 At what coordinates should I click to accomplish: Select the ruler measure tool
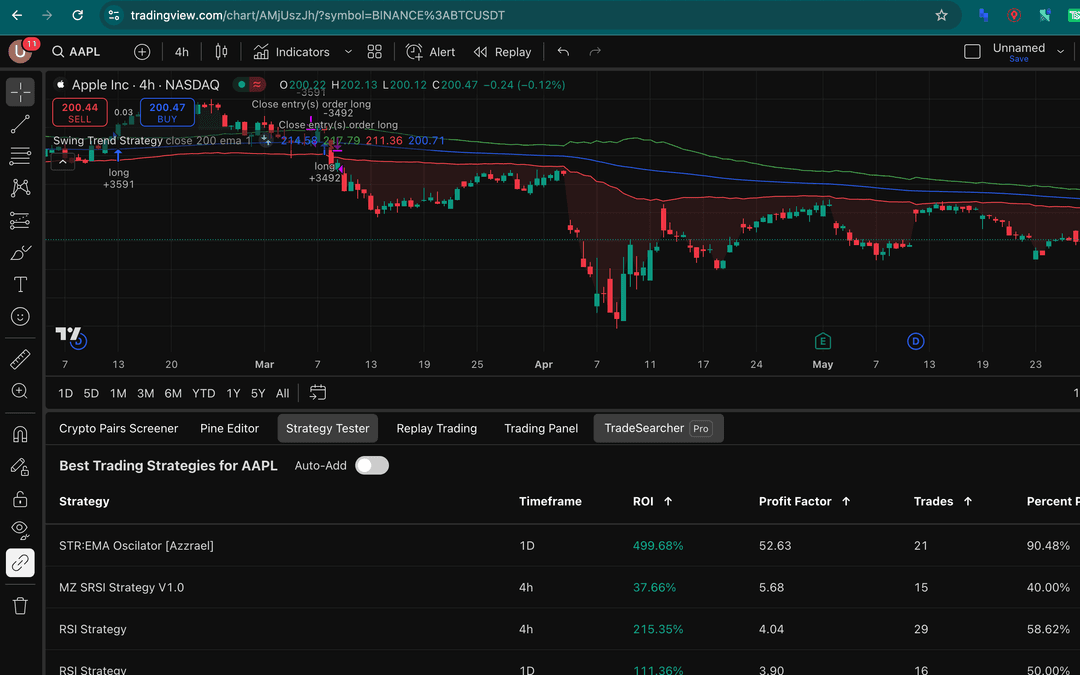pos(20,359)
